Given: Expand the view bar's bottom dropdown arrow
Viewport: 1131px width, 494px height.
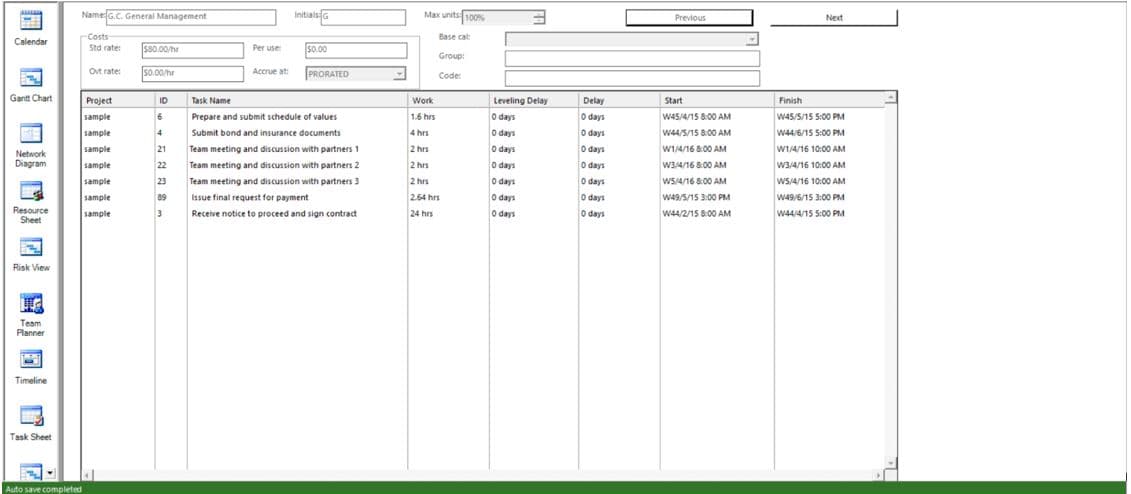Looking at the screenshot, I should (x=50, y=473).
